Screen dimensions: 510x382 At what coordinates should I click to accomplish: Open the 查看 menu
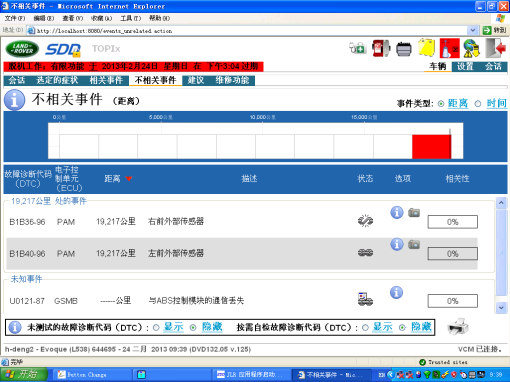[73, 18]
